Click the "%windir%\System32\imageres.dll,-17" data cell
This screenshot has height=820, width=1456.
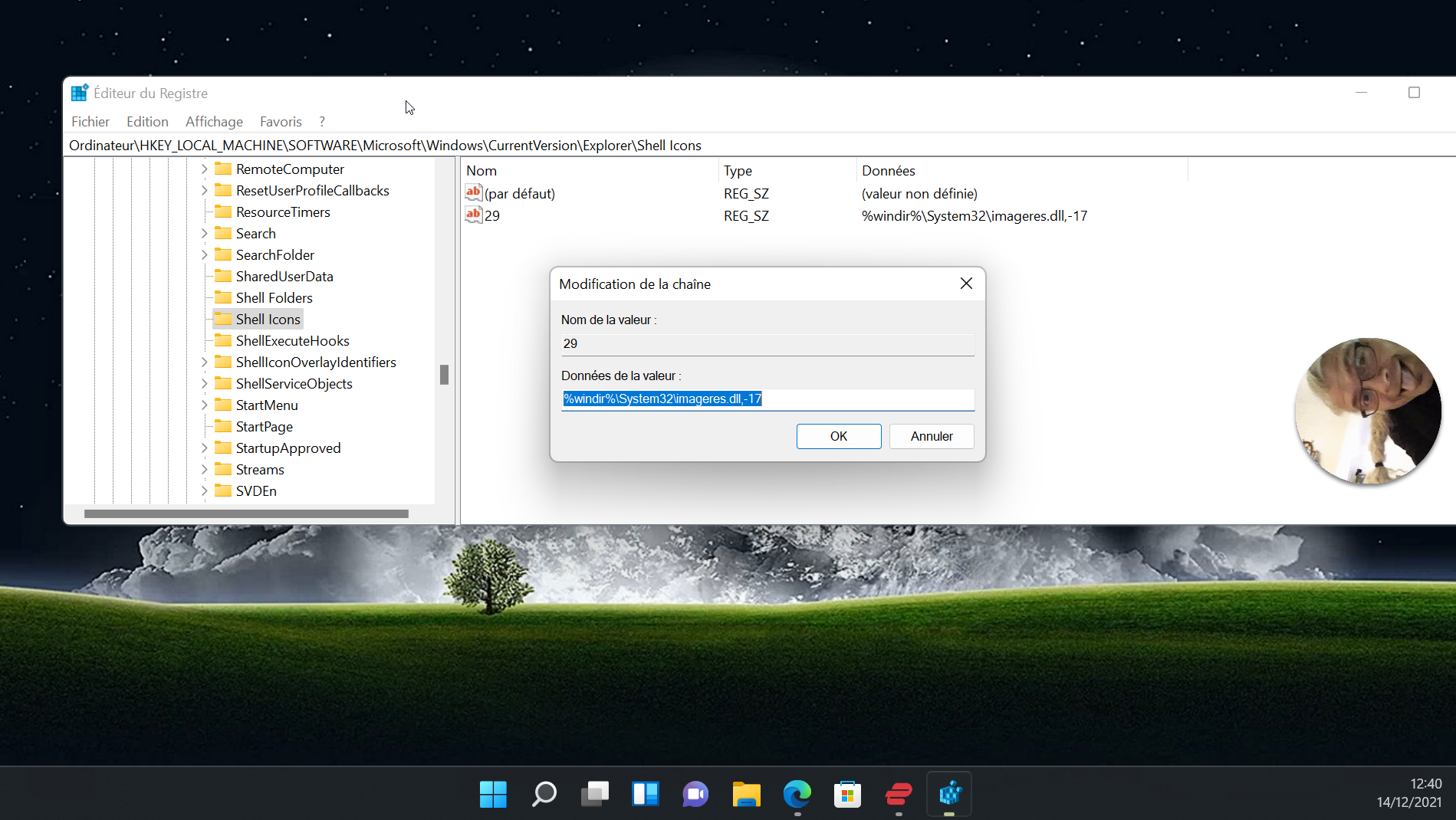click(975, 215)
